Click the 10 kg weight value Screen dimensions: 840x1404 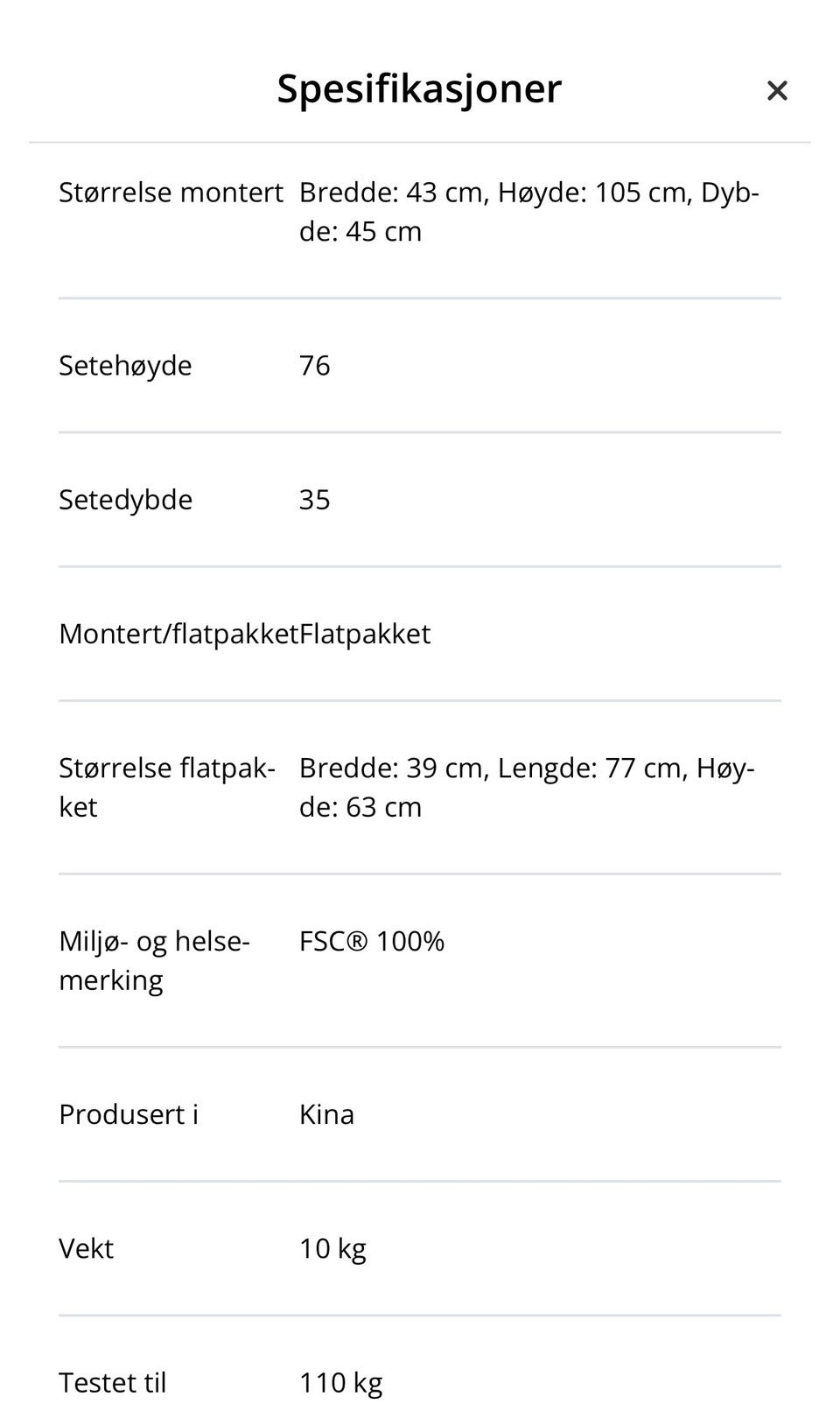[332, 1248]
